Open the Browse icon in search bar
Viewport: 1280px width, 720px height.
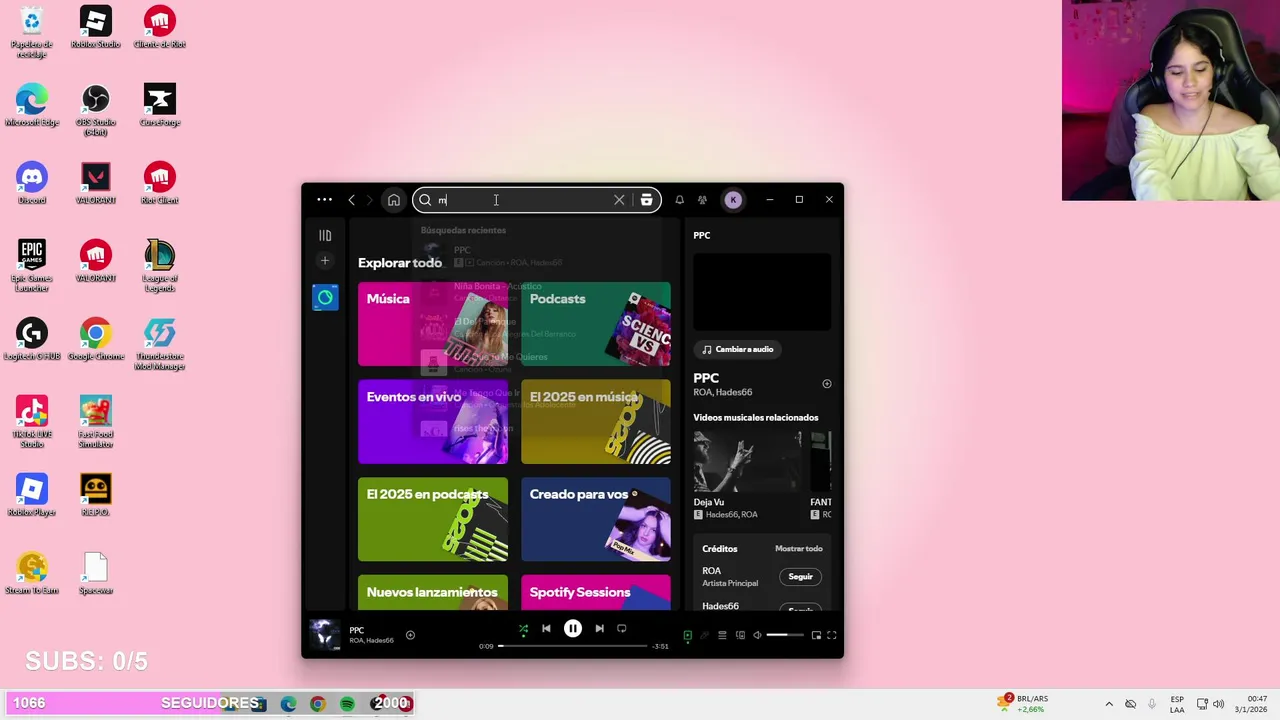pos(646,200)
